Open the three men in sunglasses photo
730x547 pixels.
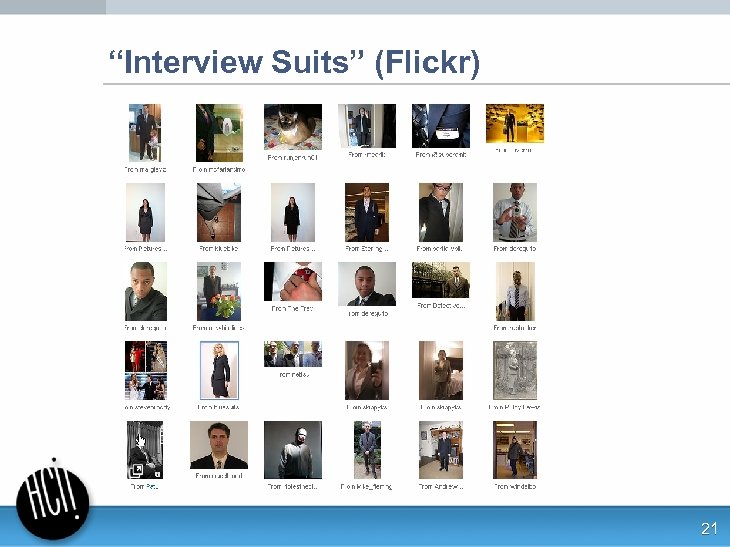293,354
